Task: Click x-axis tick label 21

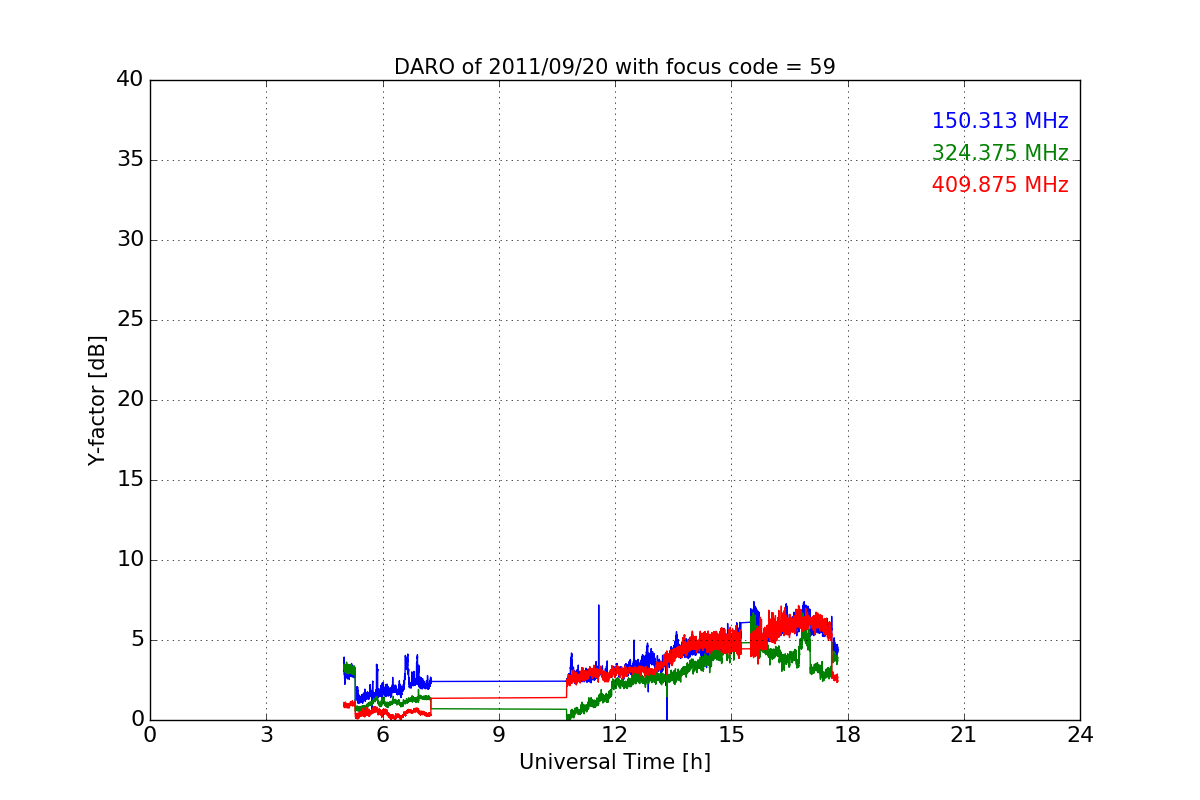Action: click(964, 734)
